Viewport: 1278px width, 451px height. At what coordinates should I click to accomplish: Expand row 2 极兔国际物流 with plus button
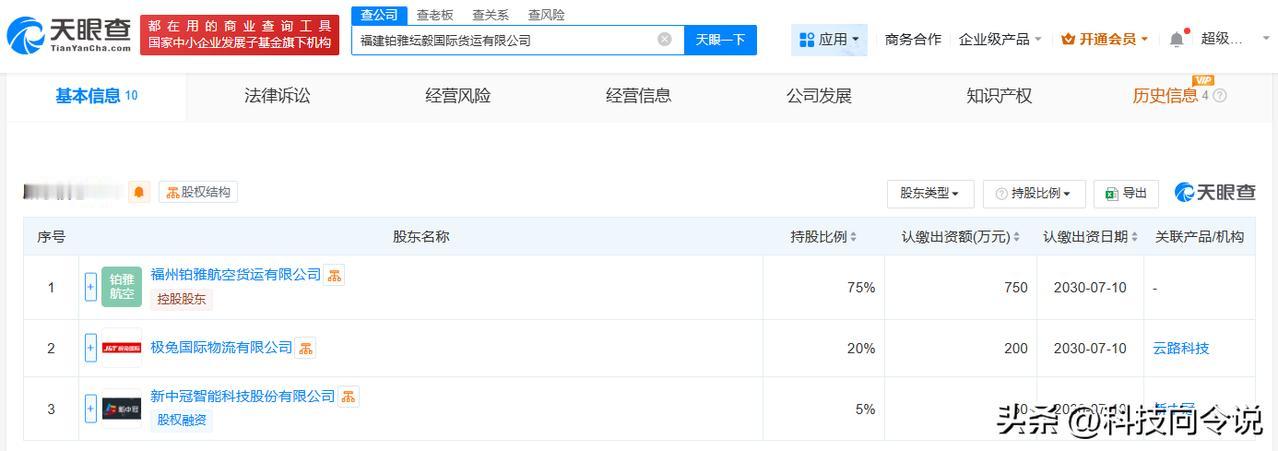pos(91,348)
